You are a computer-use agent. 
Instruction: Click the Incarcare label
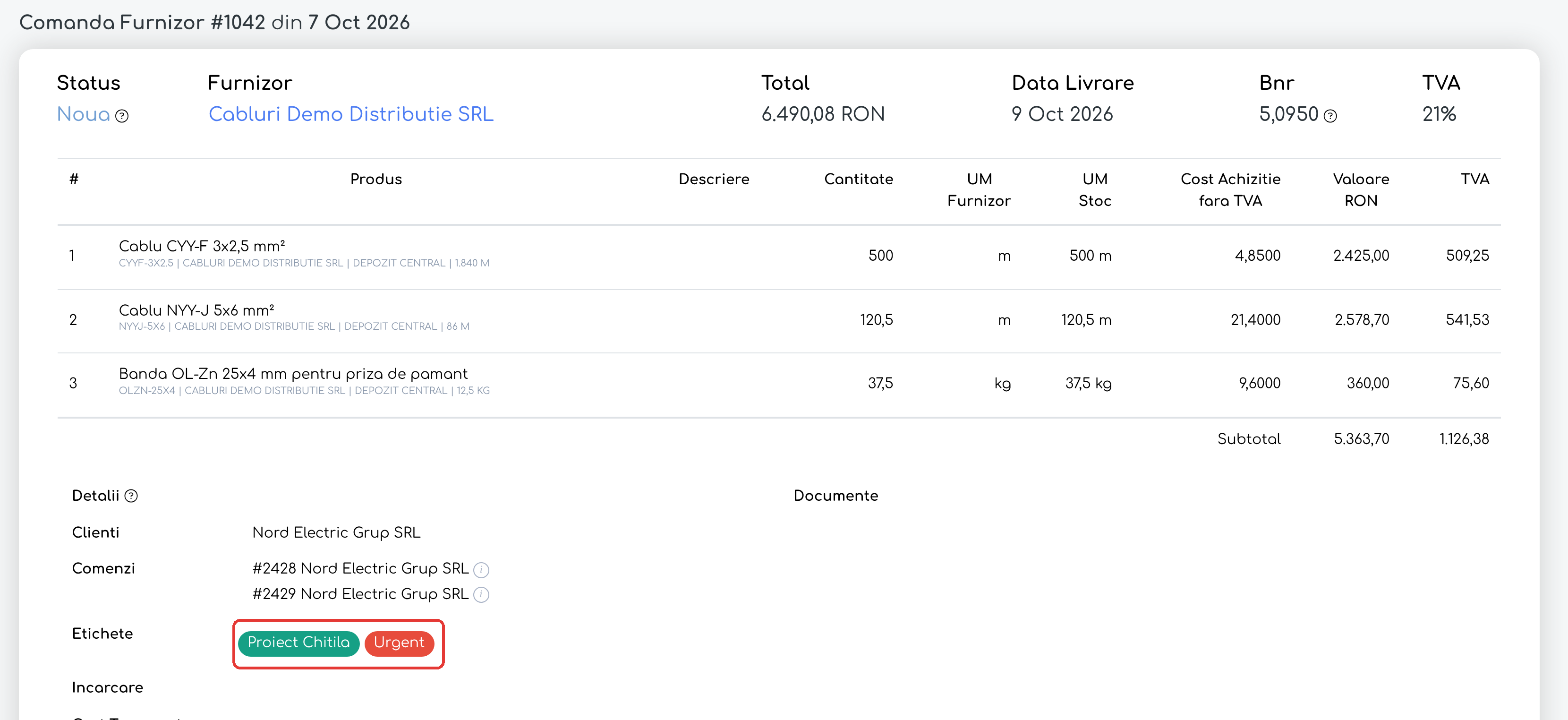pyautogui.click(x=107, y=688)
